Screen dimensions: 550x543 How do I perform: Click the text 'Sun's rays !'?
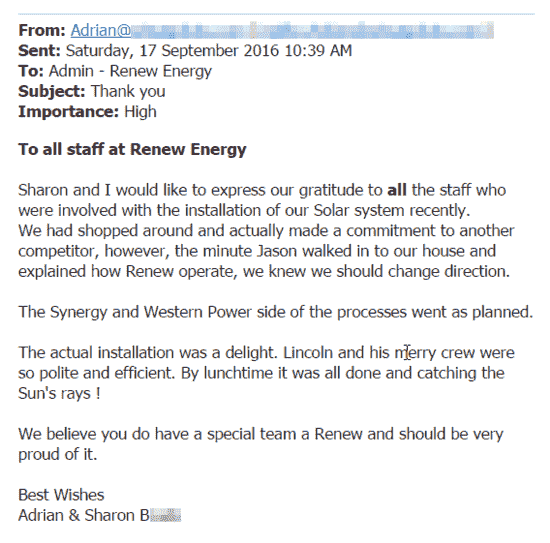coord(59,393)
